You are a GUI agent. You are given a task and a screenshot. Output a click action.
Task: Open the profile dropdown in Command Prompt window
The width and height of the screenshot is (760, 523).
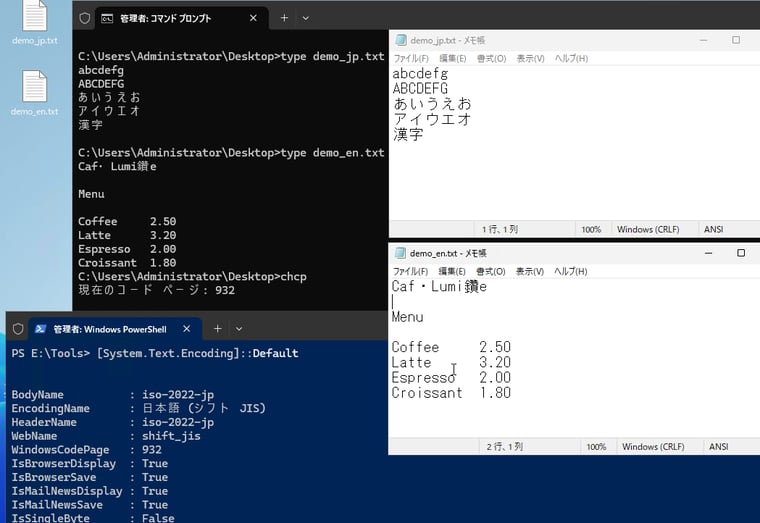coord(305,18)
